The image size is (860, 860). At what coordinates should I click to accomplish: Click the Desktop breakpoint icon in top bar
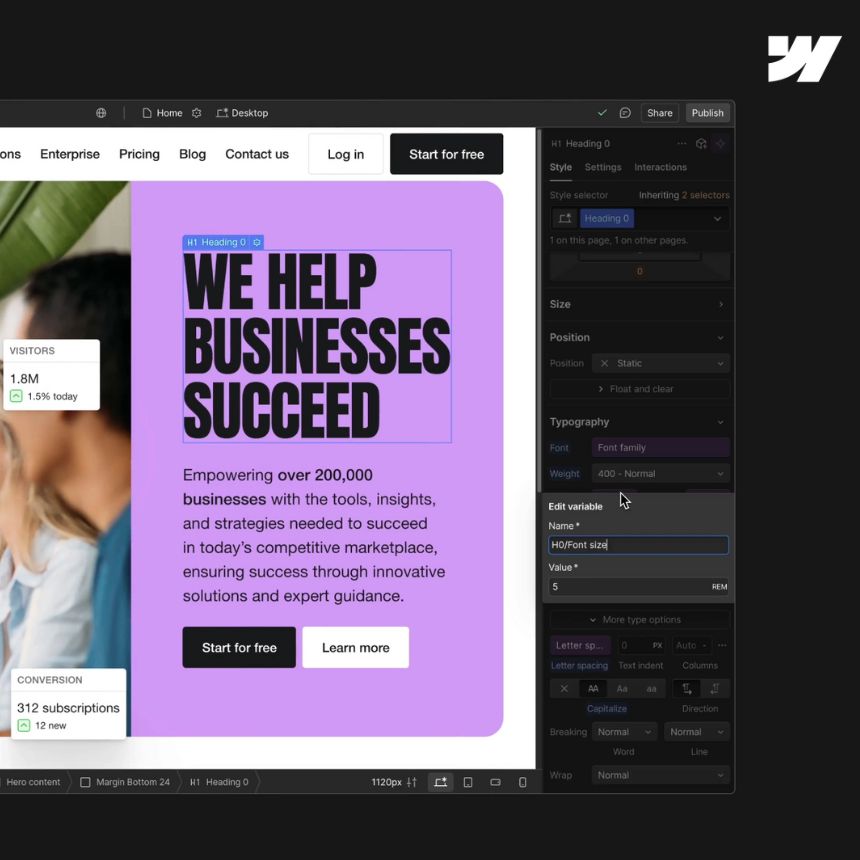point(222,113)
